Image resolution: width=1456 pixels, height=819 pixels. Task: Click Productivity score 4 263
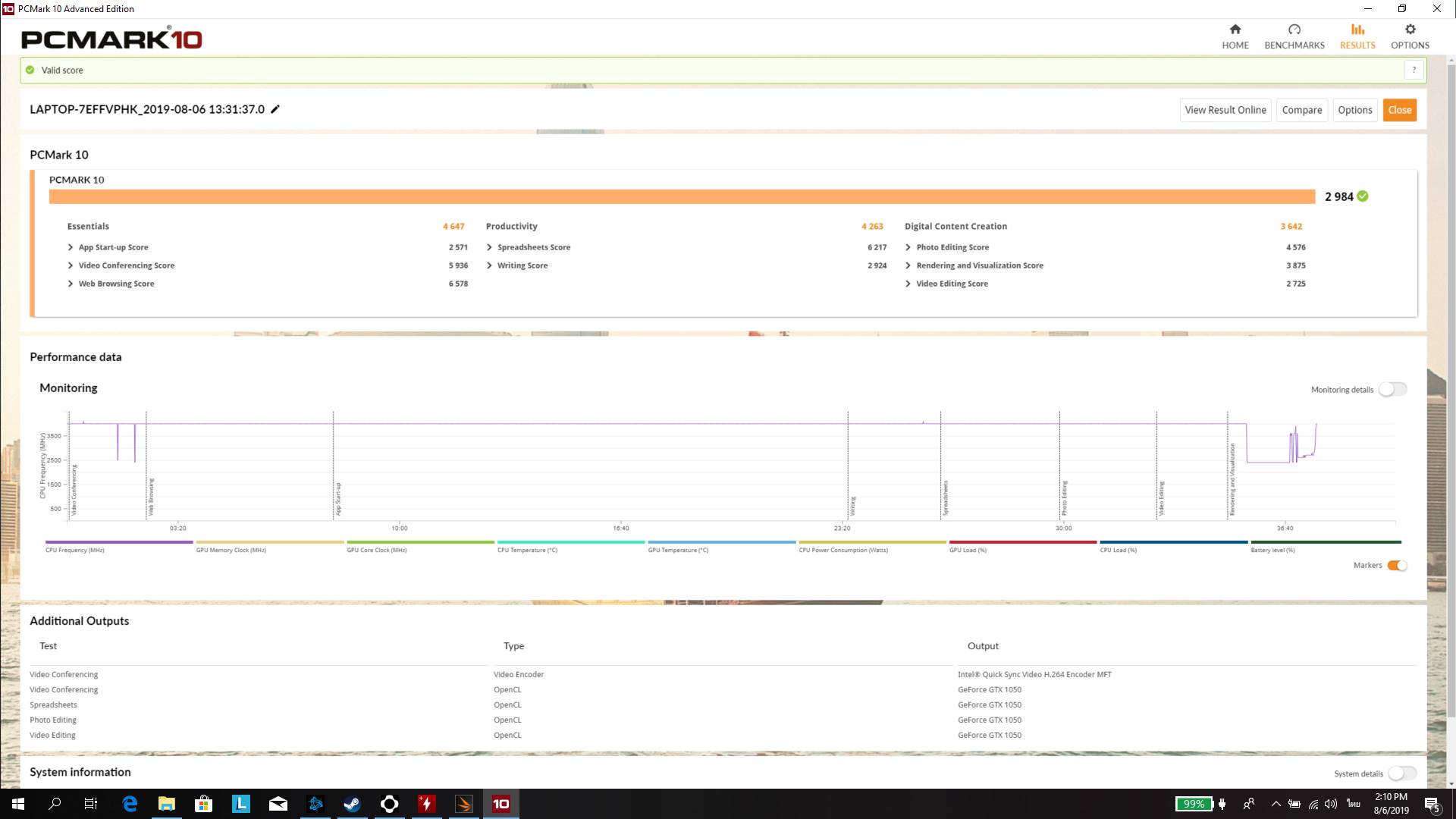coord(872,226)
